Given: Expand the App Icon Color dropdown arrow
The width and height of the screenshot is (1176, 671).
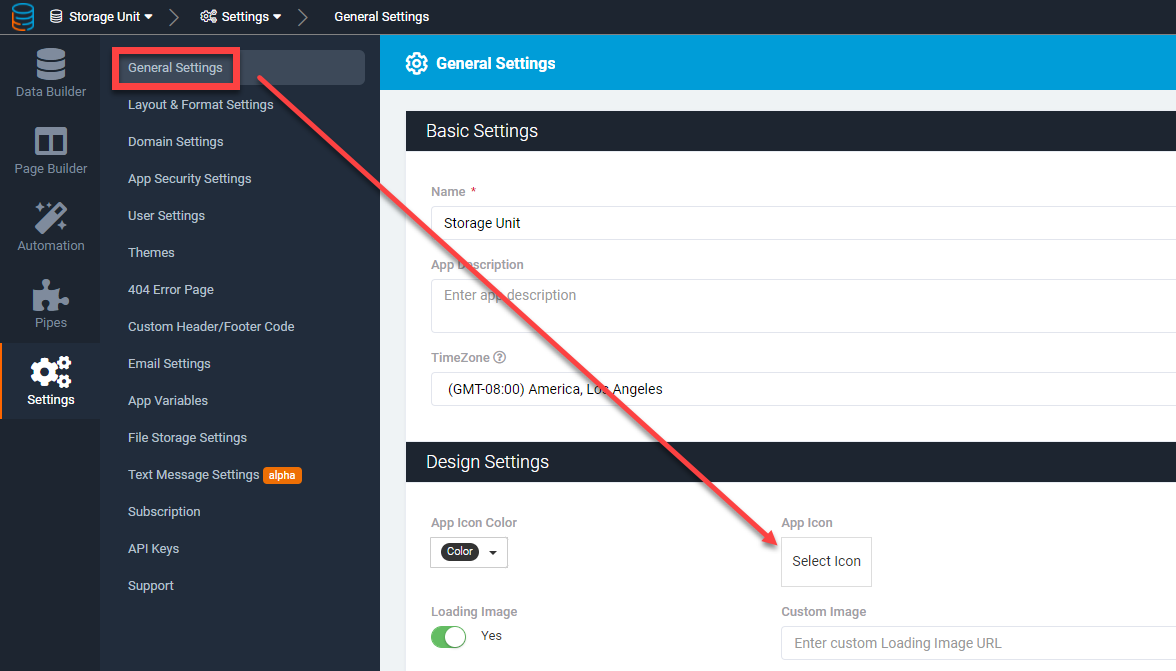Looking at the screenshot, I should [x=491, y=551].
